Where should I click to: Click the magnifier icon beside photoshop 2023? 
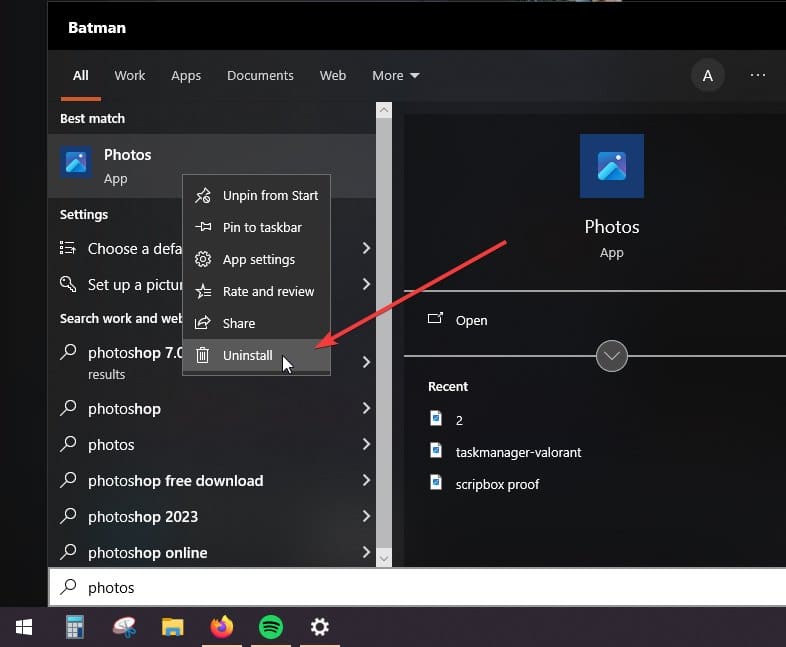click(68, 516)
